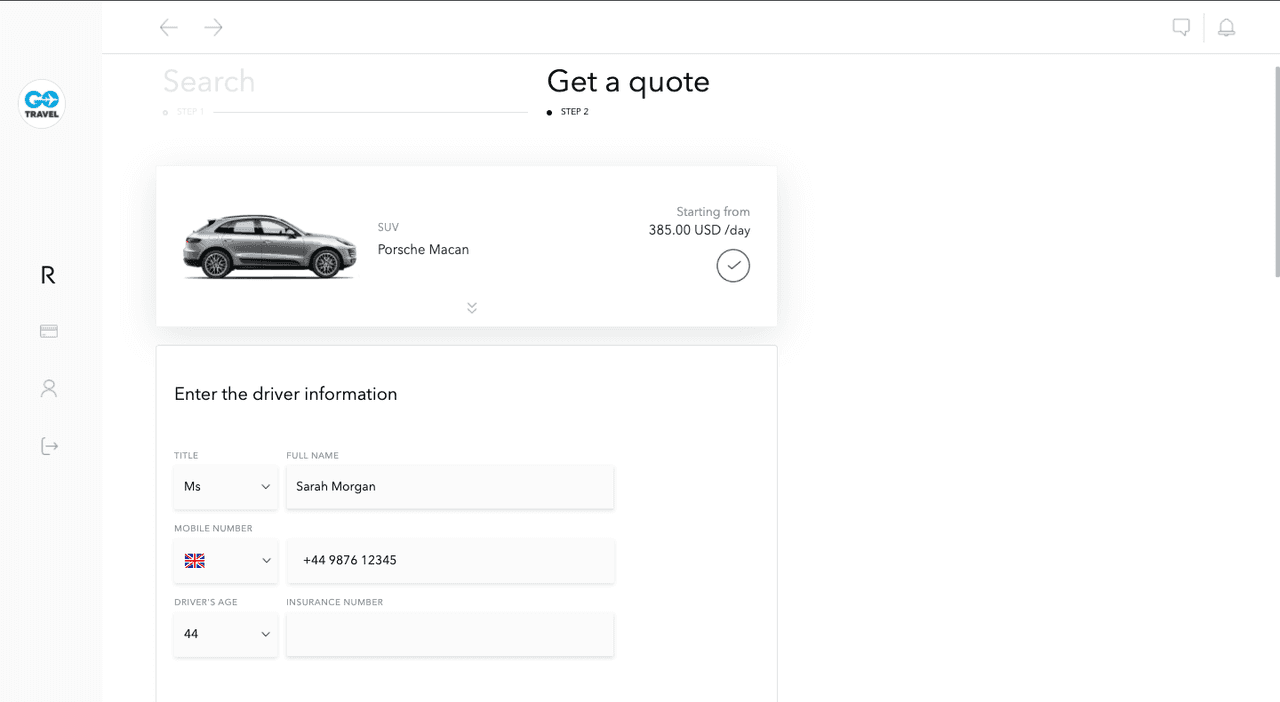Click the page vertical scrollbar

click(x=1276, y=170)
